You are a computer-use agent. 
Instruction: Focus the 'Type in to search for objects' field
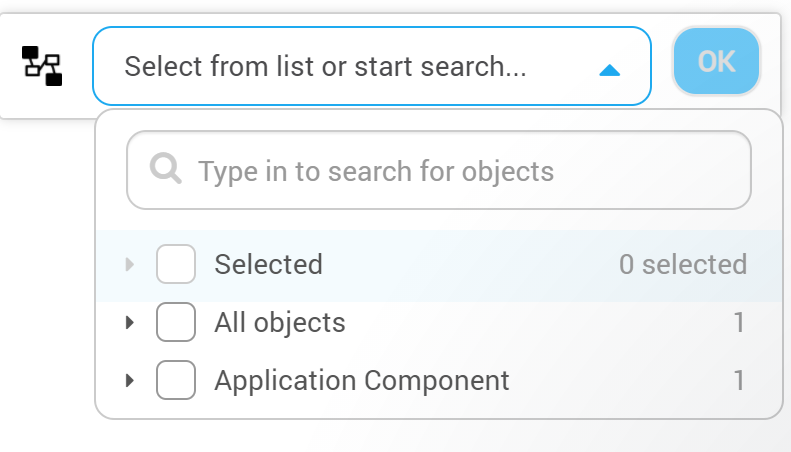coord(439,170)
